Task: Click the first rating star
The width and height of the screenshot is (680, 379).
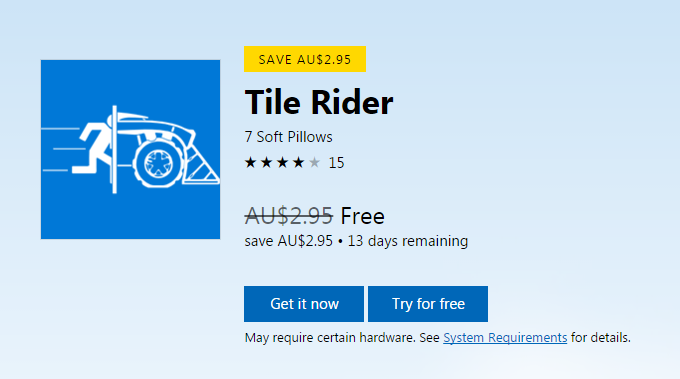Action: 250,163
